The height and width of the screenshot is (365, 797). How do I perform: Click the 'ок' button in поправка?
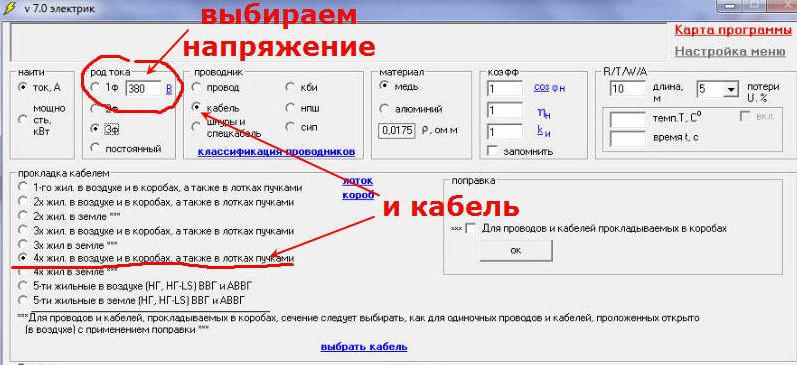516,251
